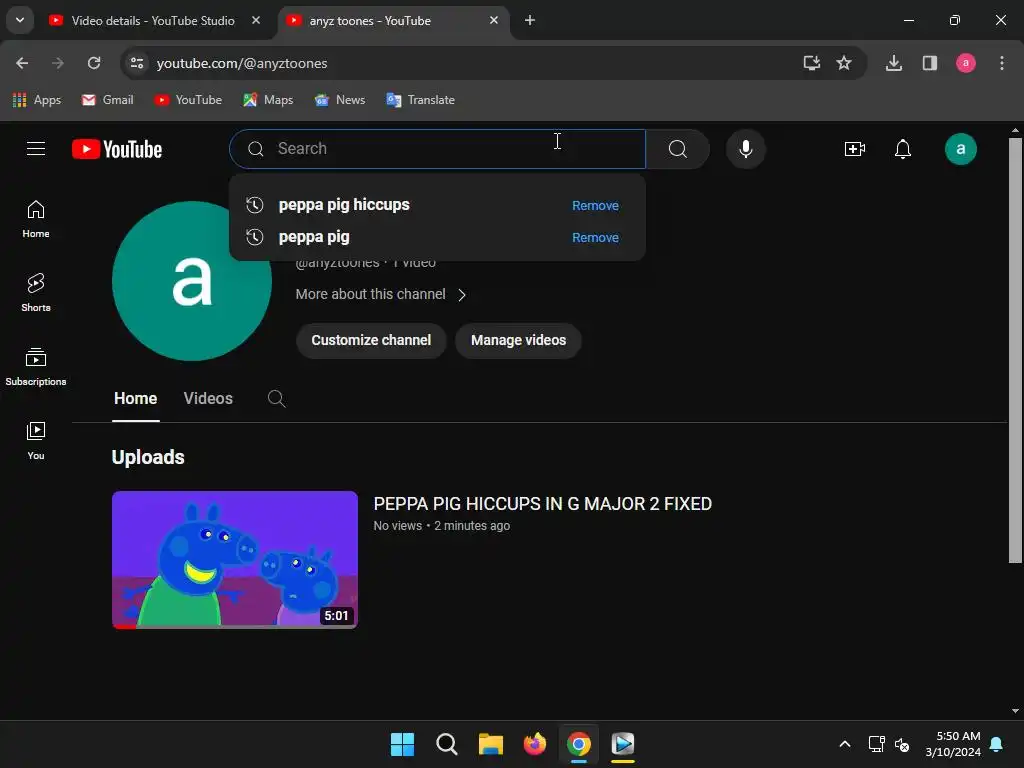Close the anyz toones - YouTube tab
The height and width of the screenshot is (768, 1024).
click(x=494, y=20)
